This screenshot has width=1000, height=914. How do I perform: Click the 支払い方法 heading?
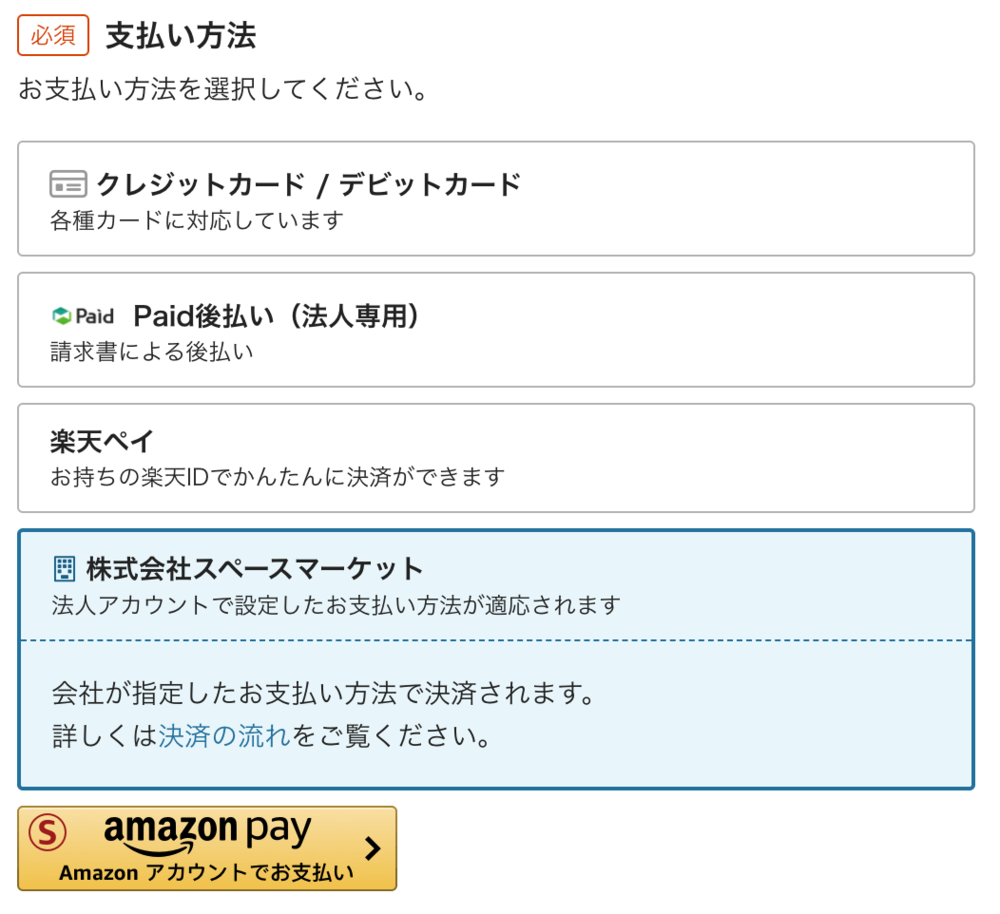coord(181,36)
